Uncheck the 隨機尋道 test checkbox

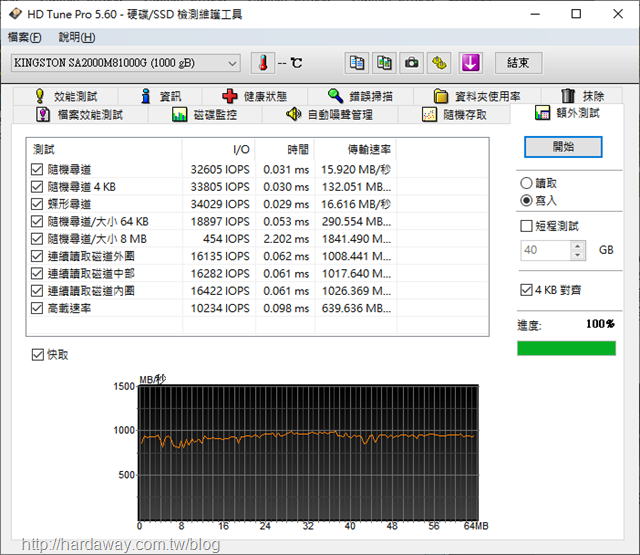click(x=37, y=169)
